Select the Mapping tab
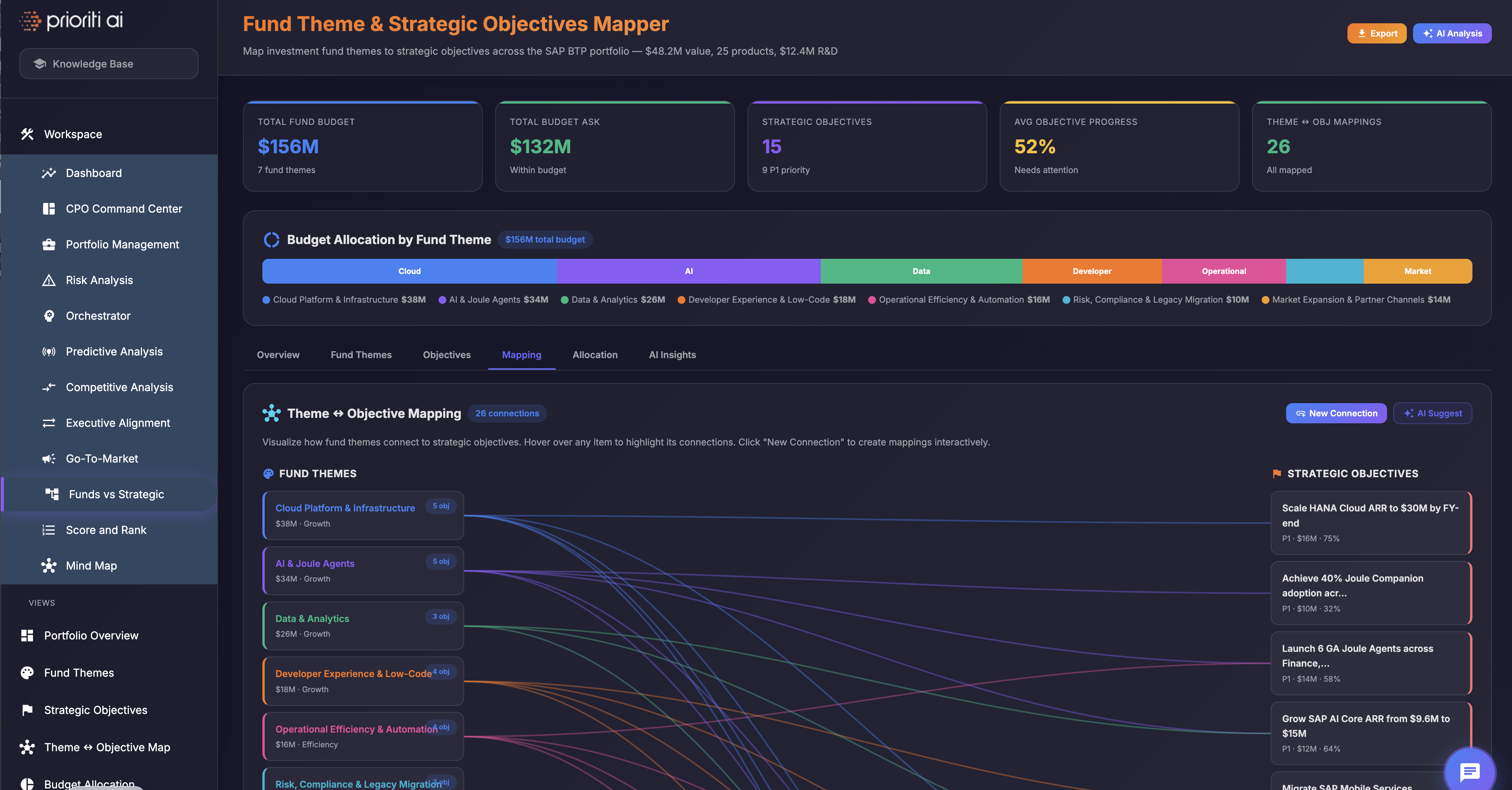The image size is (1512, 790). coord(521,355)
